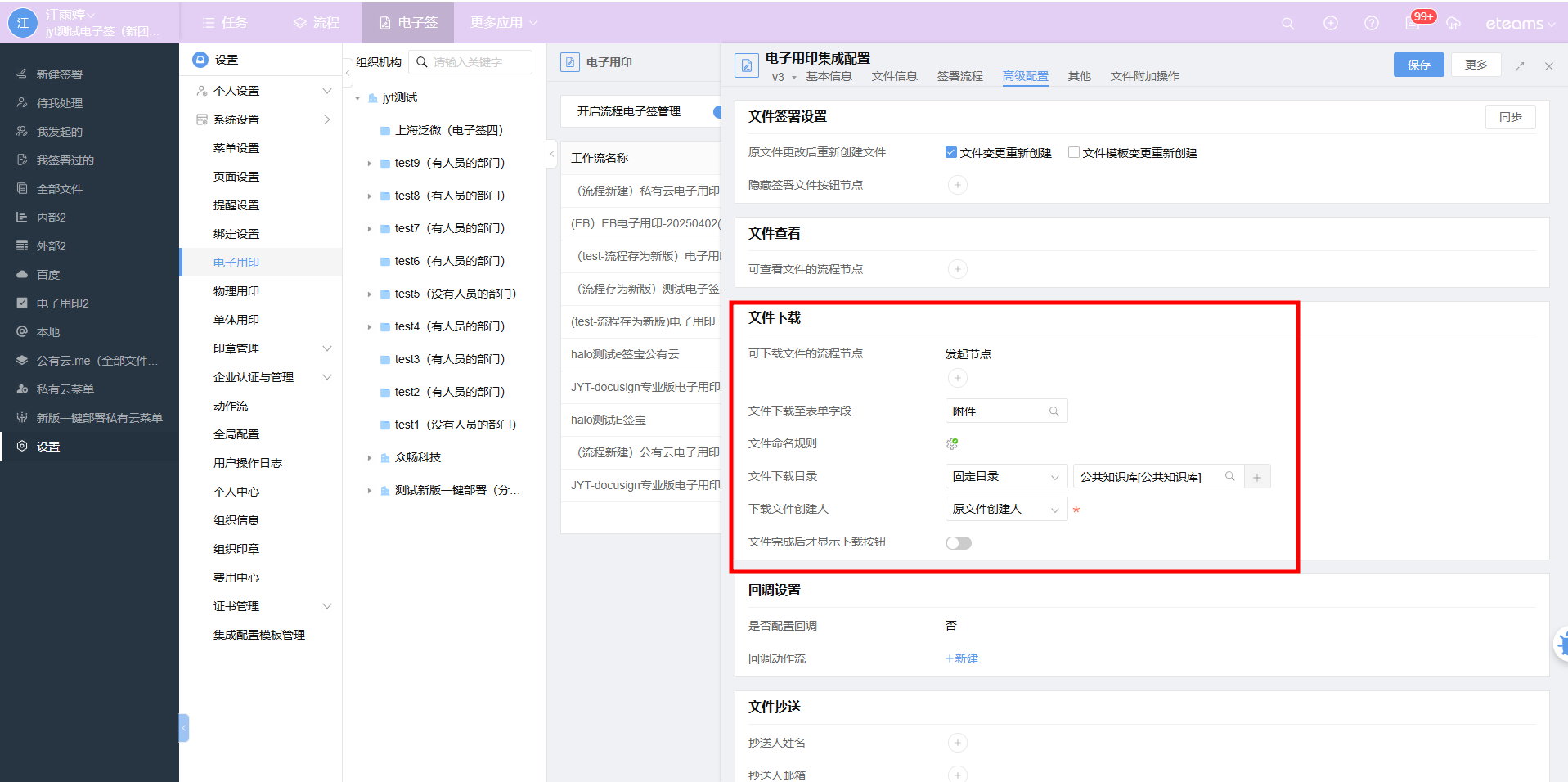1568x782 pixels.
Task: Click the 文件命名规则 settings icon
Action: pos(952,443)
